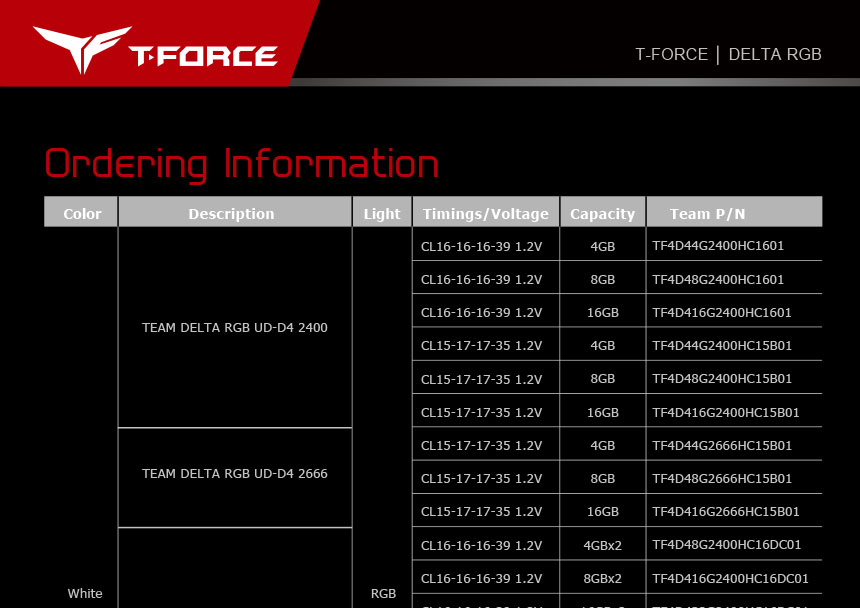Click the CL15-17-17-35 timing for TF4D48G2400HC15B01

[482, 379]
